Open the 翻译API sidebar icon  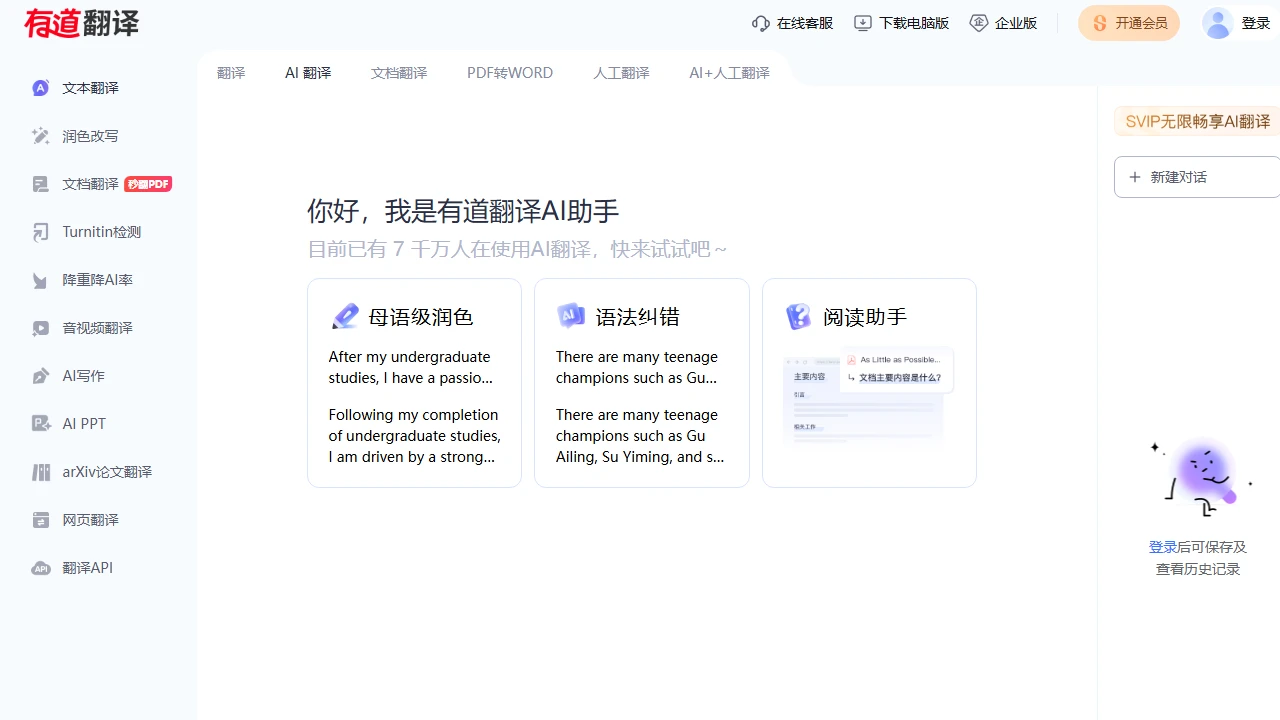(41, 568)
